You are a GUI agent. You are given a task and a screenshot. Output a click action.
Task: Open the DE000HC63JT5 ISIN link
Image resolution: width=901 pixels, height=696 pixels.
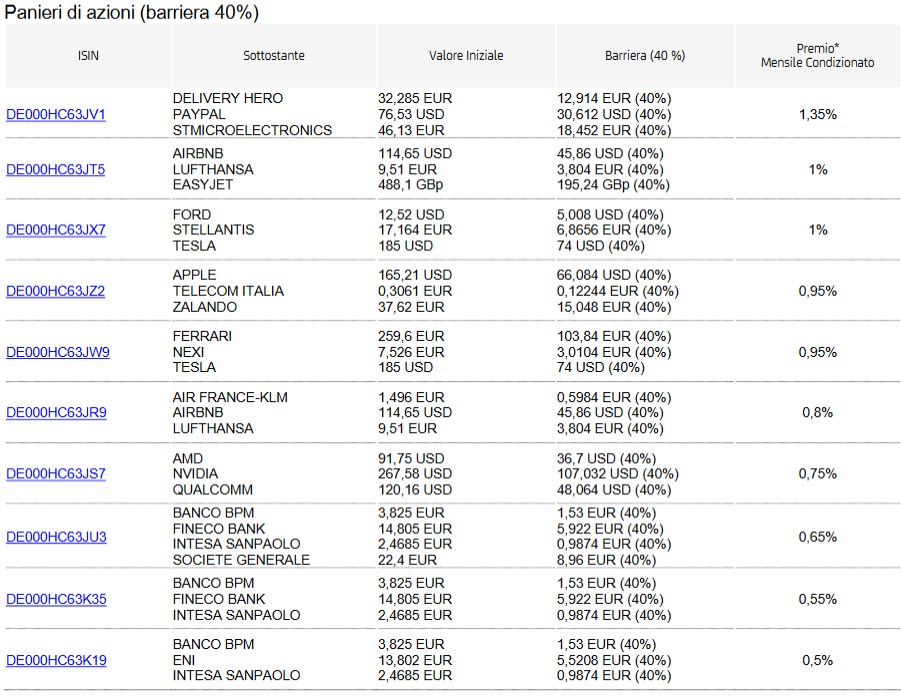56,170
